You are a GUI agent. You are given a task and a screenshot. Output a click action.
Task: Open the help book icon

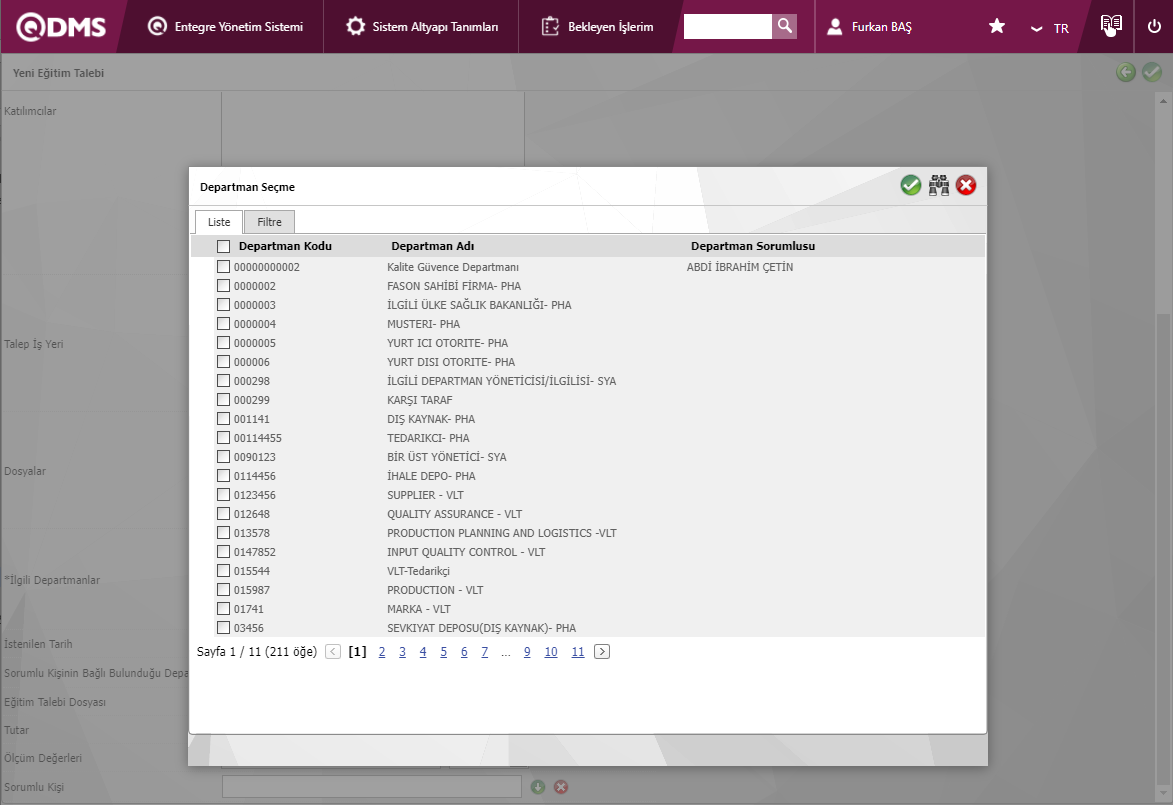coord(1111,26)
